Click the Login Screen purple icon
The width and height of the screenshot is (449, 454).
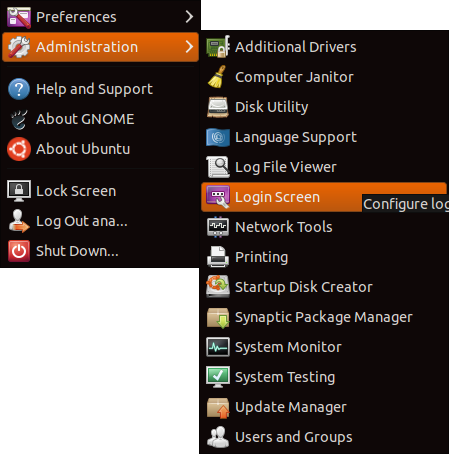[x=218, y=197]
